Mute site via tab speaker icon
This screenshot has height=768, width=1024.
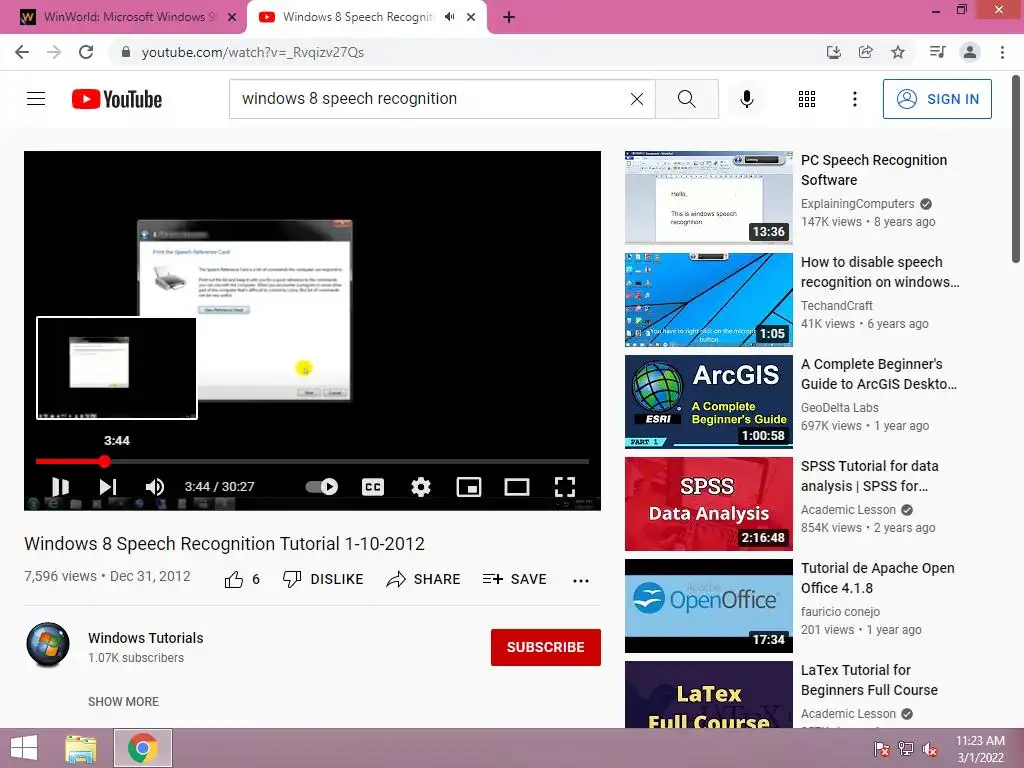click(449, 17)
